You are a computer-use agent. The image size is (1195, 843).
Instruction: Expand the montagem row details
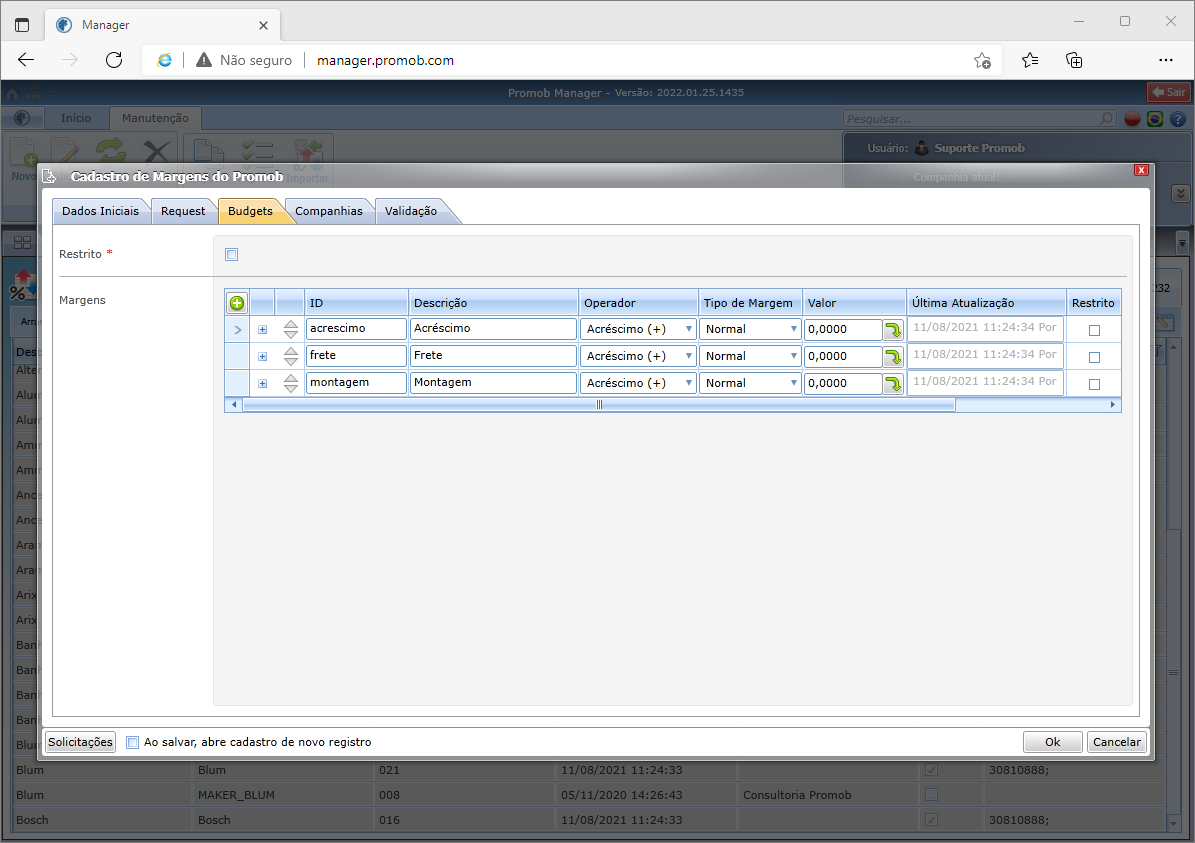[262, 383]
